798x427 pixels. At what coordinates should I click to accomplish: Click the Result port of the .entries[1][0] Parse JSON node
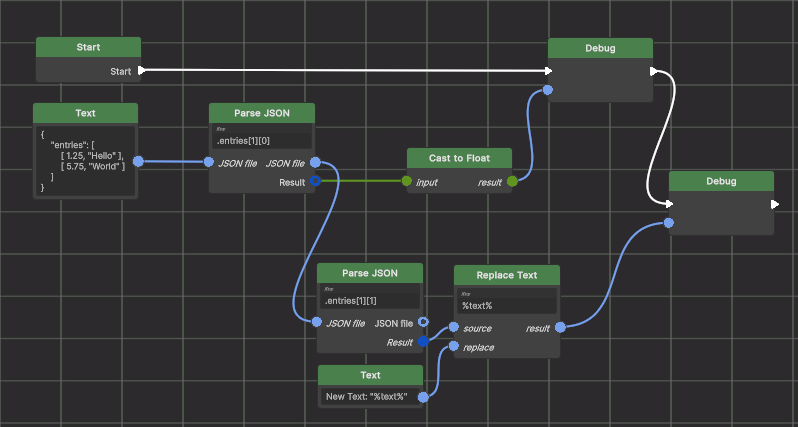pyautogui.click(x=315, y=181)
